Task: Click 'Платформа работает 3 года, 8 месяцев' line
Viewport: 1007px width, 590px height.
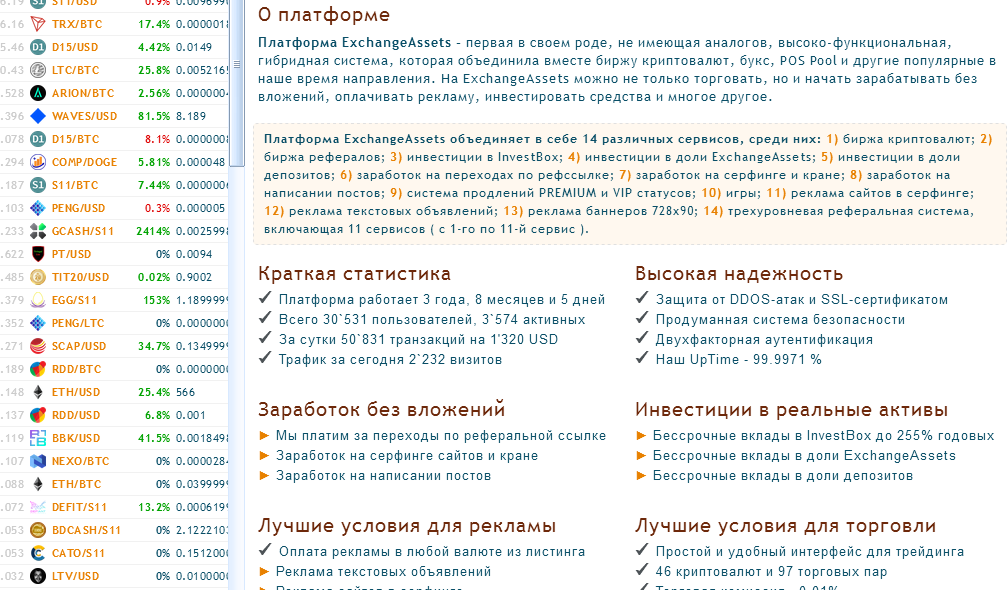Action: click(442, 300)
